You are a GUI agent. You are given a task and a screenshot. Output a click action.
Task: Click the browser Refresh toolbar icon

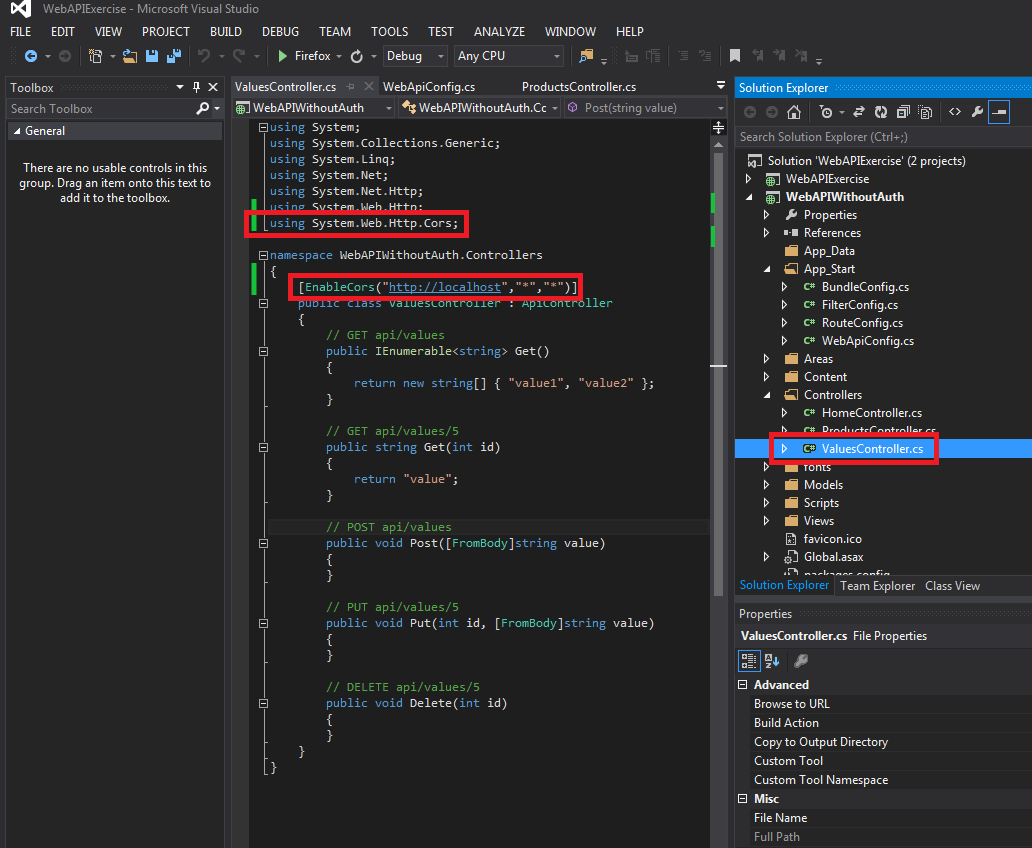pos(357,57)
